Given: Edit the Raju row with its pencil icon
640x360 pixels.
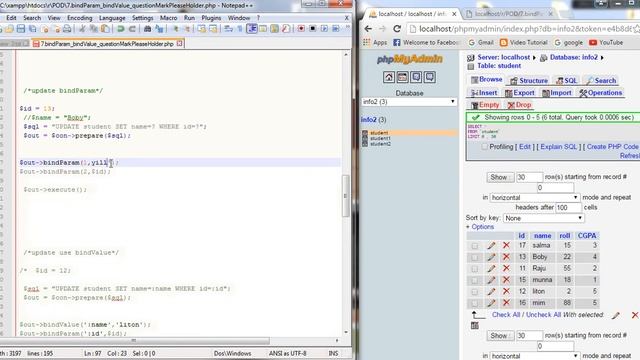Looking at the screenshot, I should 491,268.
